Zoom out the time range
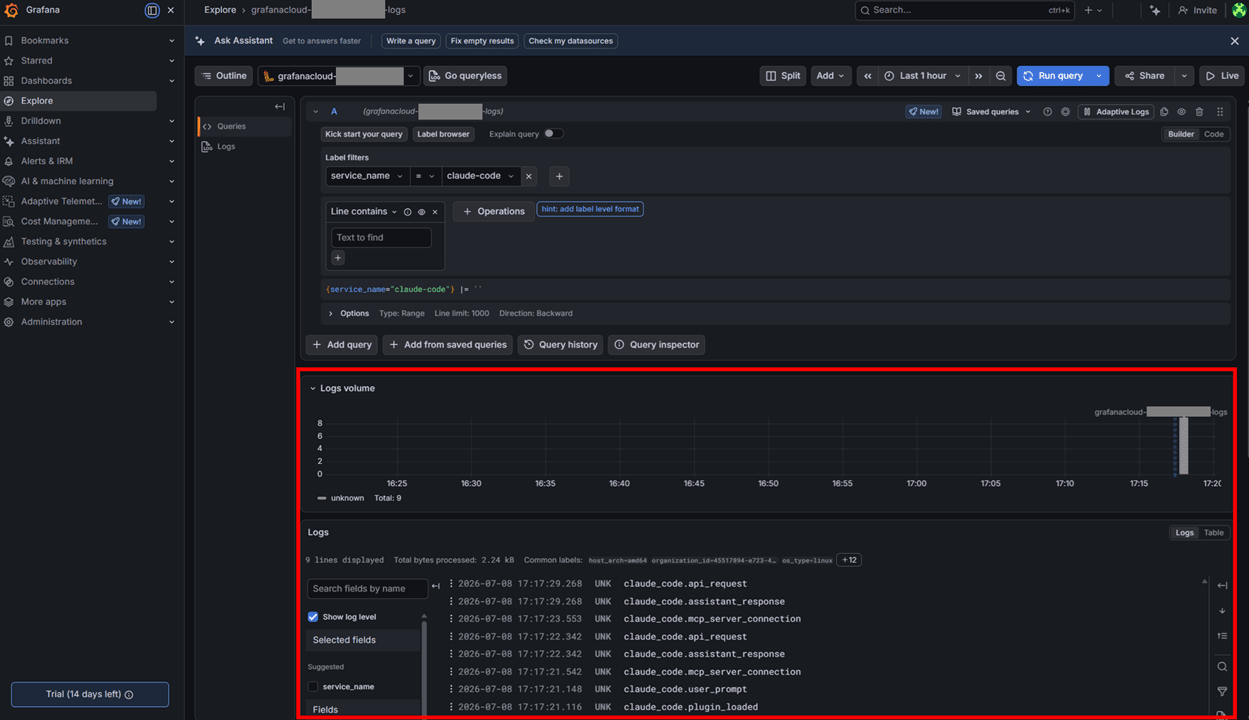 1000,76
